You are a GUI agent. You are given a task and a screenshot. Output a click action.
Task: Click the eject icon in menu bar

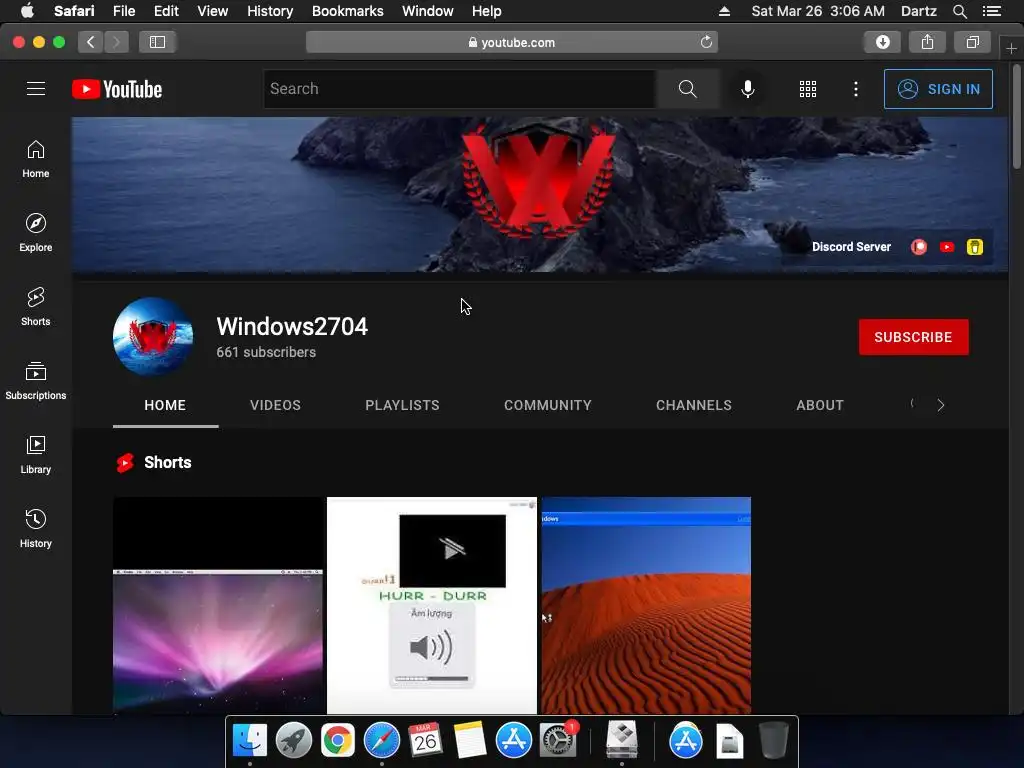point(724,11)
